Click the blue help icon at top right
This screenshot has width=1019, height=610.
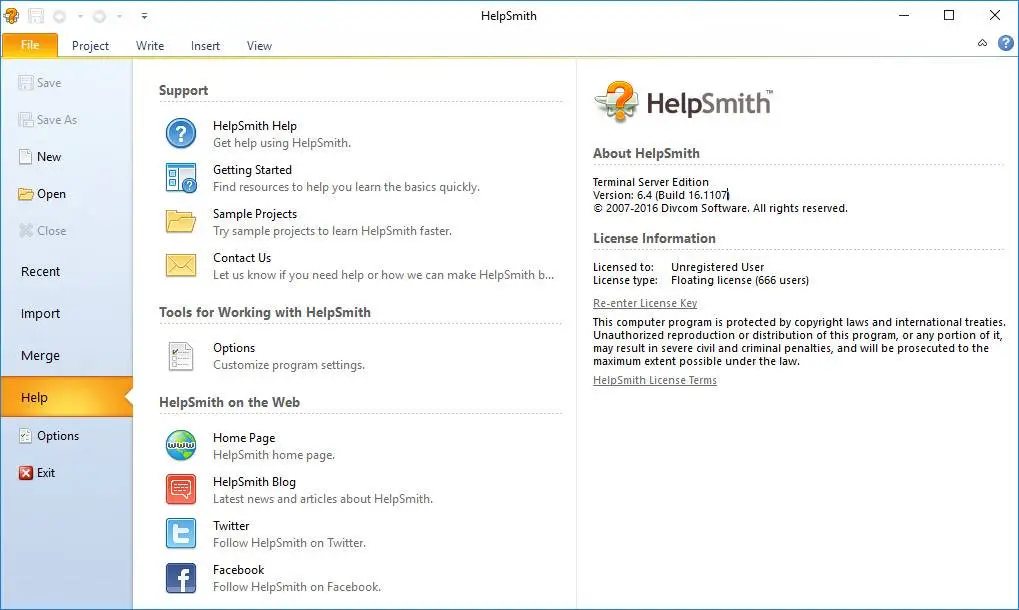pyautogui.click(x=1005, y=43)
